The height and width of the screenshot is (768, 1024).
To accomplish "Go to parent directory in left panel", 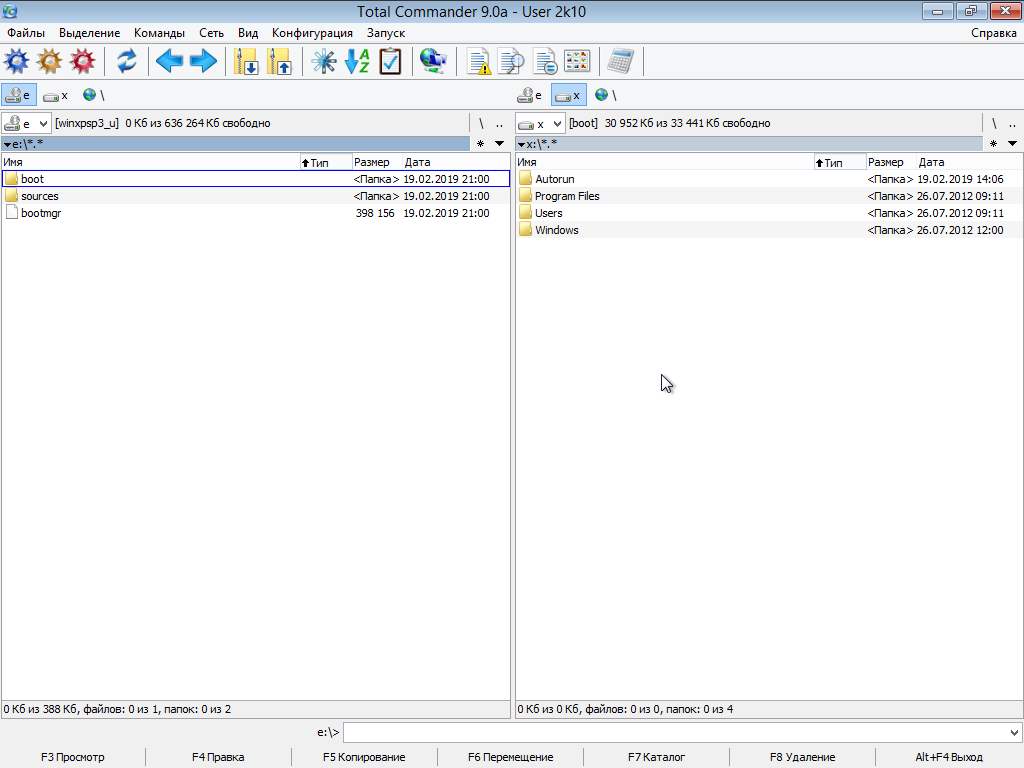I will coord(500,123).
